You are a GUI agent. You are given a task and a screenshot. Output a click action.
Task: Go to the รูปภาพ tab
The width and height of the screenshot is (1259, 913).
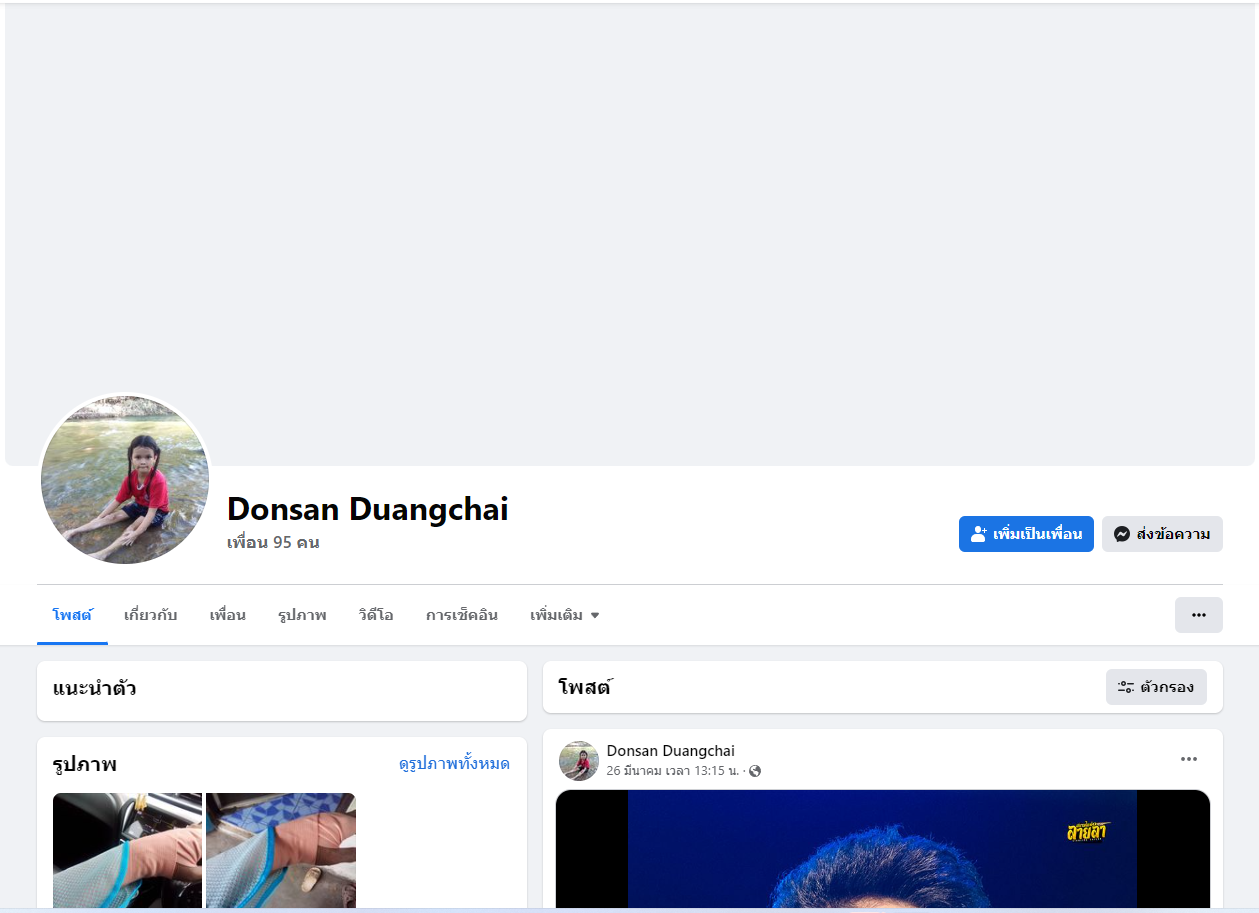coord(302,615)
